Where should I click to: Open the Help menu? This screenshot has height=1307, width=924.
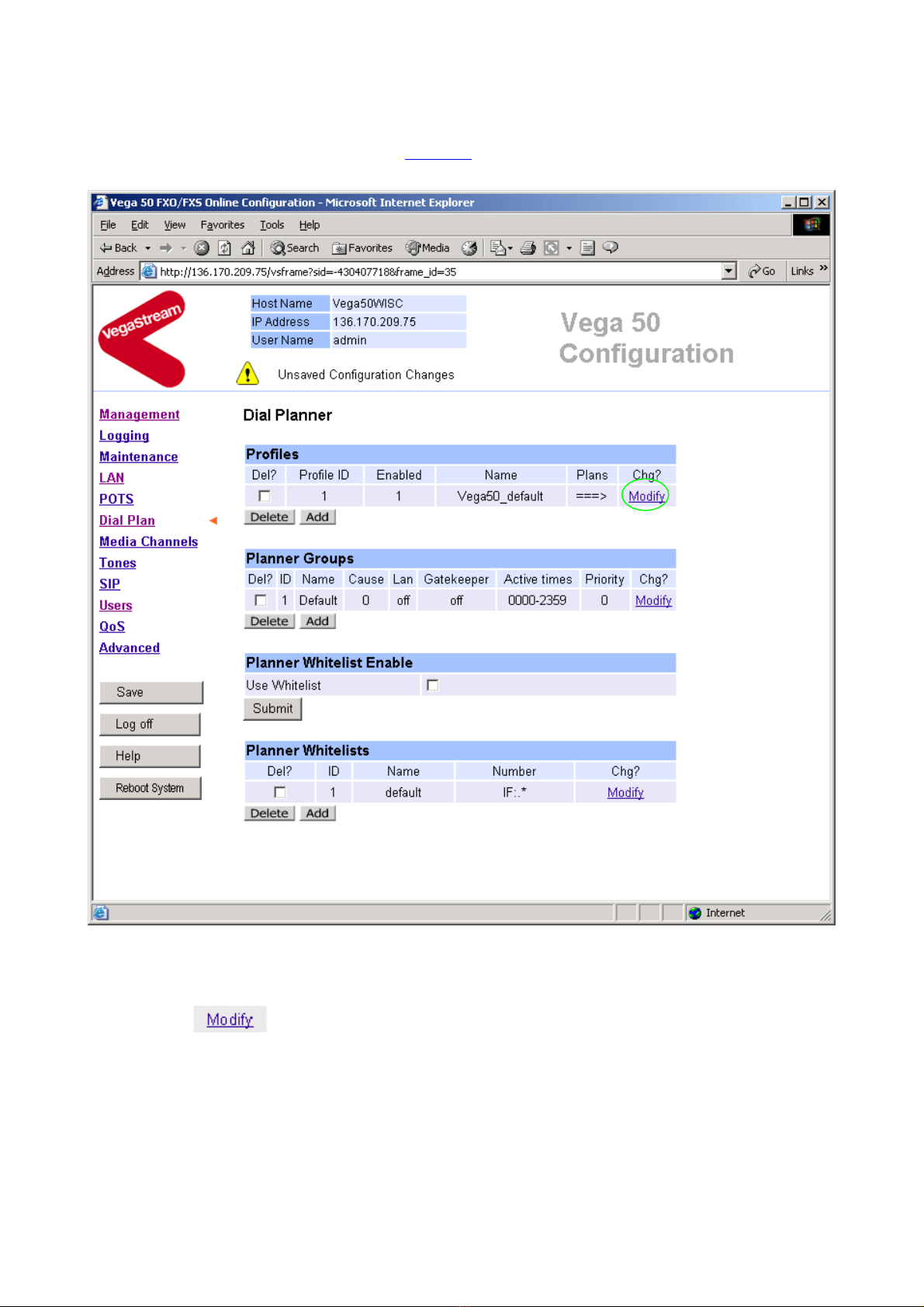coord(310,225)
